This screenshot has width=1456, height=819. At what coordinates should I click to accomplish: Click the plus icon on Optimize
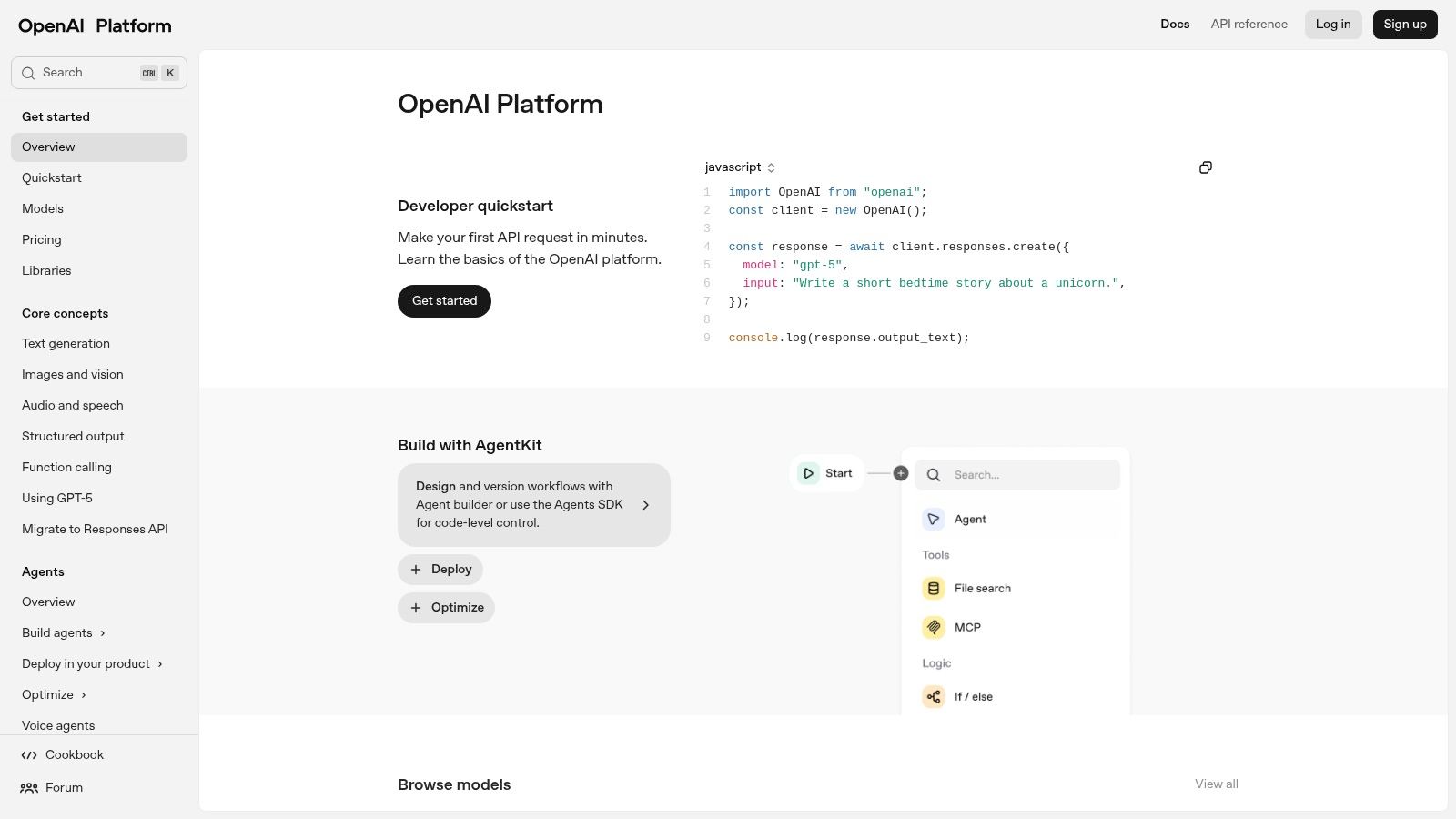click(x=416, y=607)
